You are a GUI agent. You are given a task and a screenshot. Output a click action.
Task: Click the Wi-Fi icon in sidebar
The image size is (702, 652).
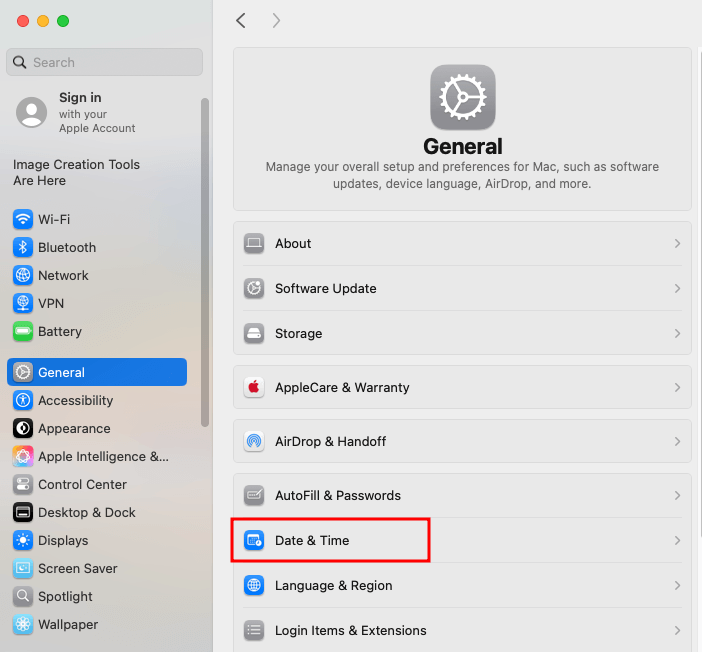tap(23, 219)
